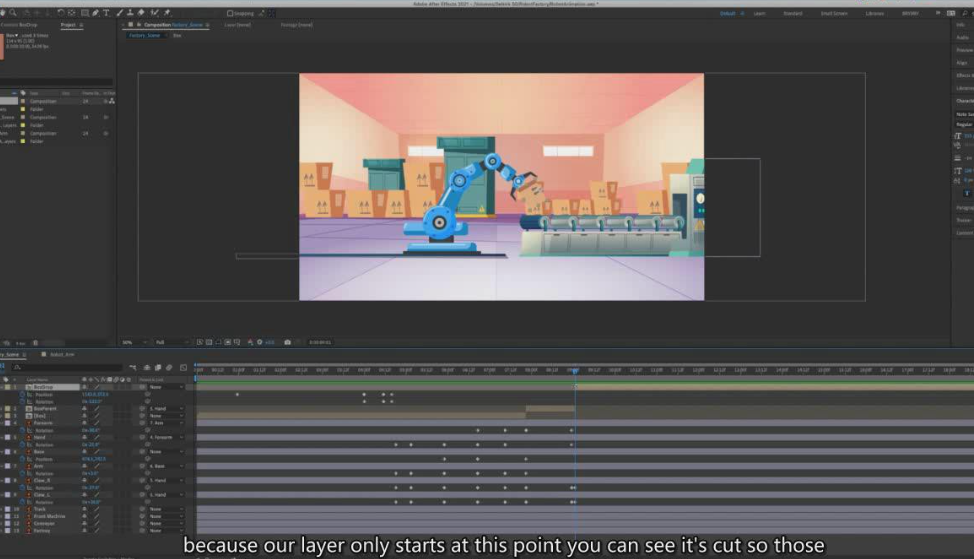Select the Horizontal Type tool

click(x=106, y=13)
